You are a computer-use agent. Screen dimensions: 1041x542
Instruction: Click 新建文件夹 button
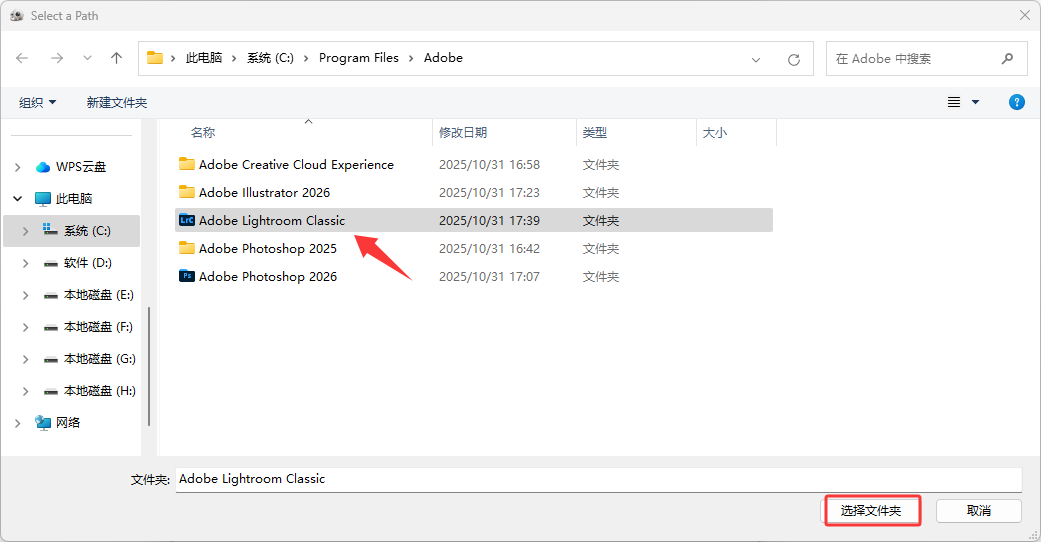point(117,102)
